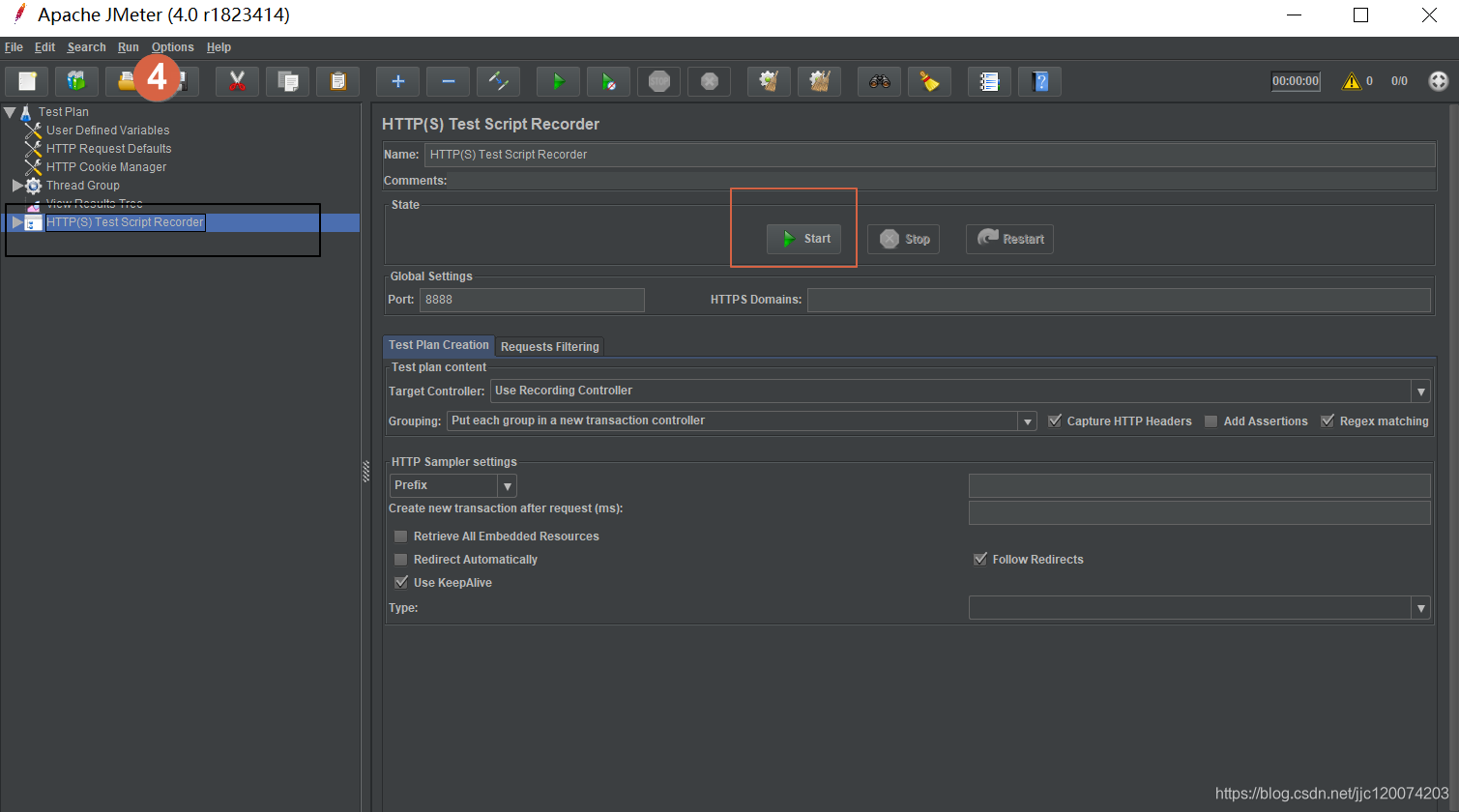Open the Options menu
Viewport: 1459px width, 812px height.
click(x=173, y=47)
